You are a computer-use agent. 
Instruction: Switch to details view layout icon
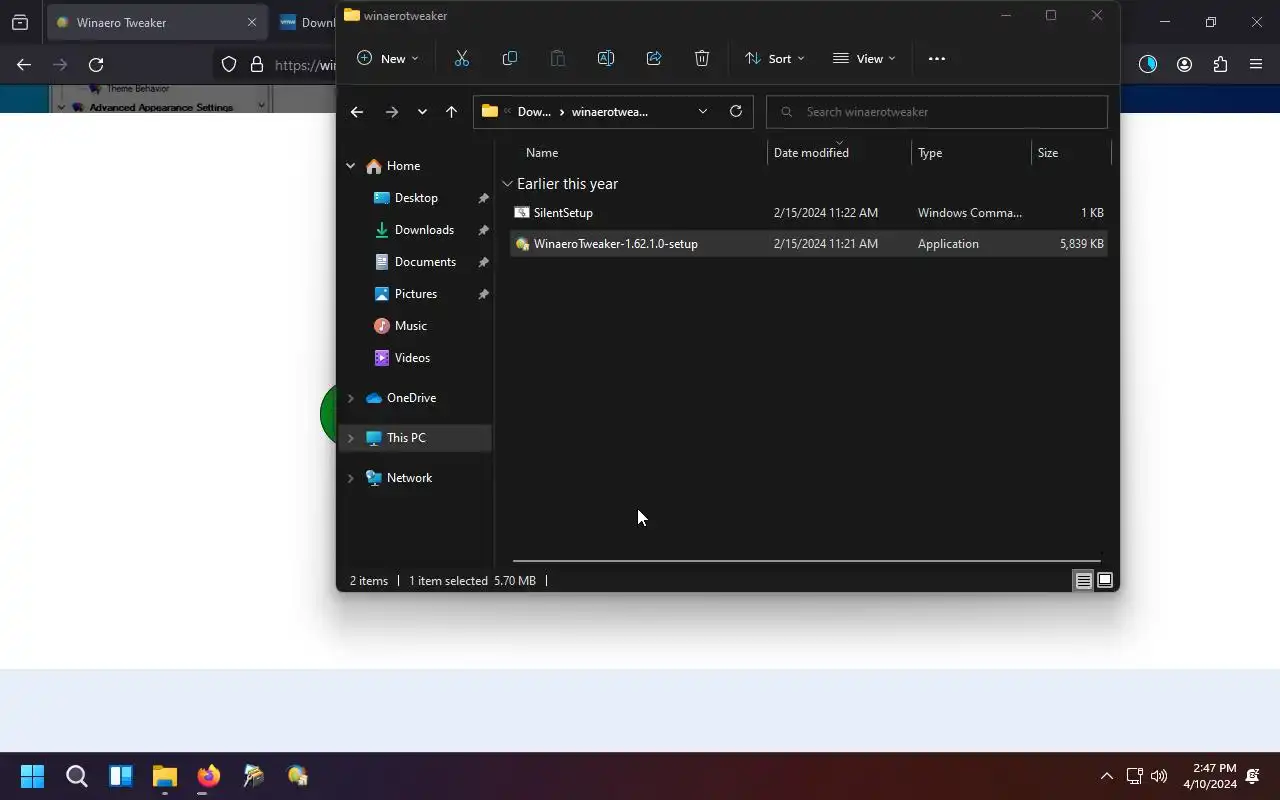1083,581
